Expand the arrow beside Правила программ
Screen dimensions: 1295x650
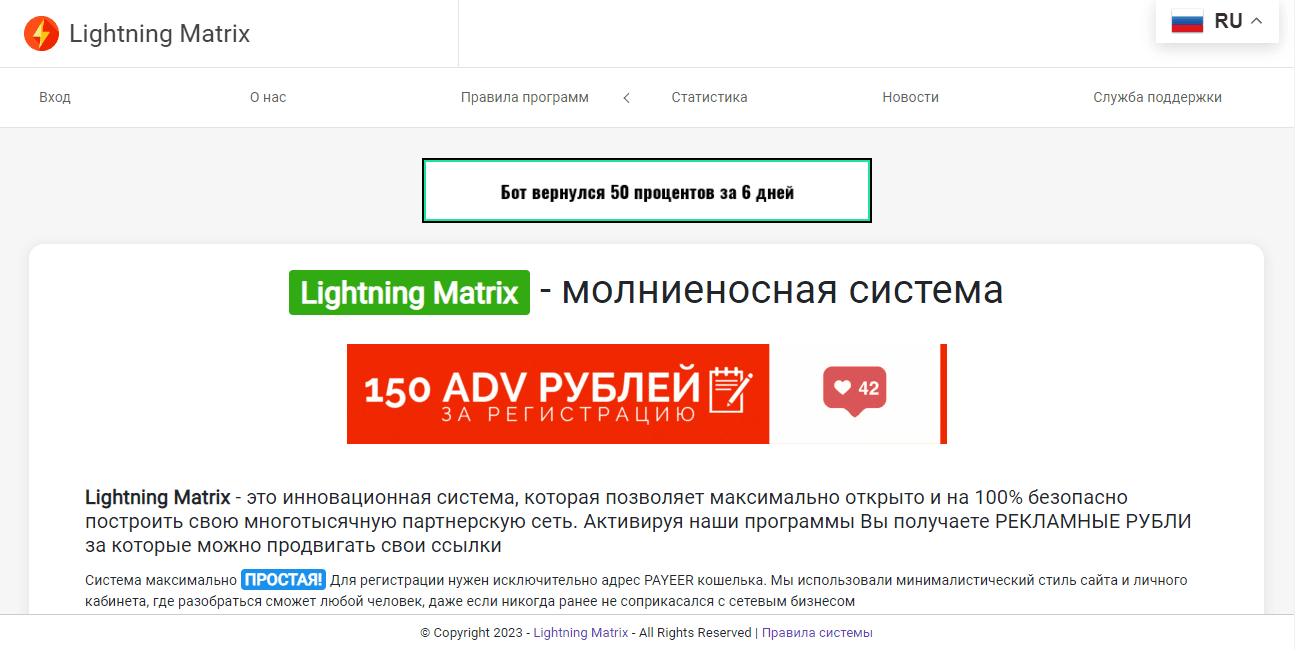coord(627,98)
